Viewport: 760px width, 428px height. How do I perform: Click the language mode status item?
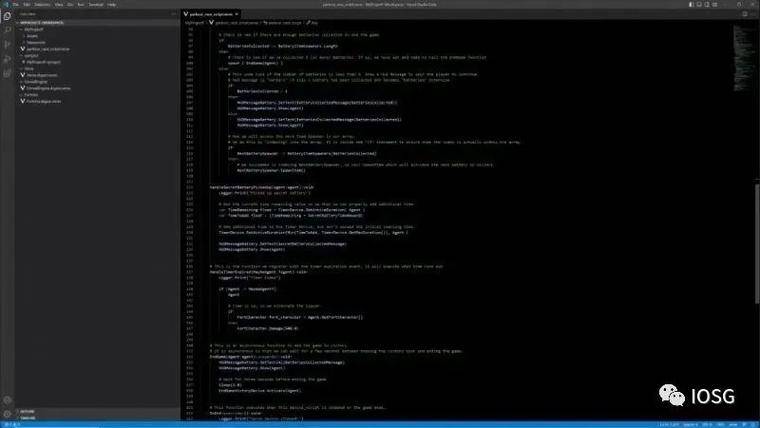coord(733,425)
